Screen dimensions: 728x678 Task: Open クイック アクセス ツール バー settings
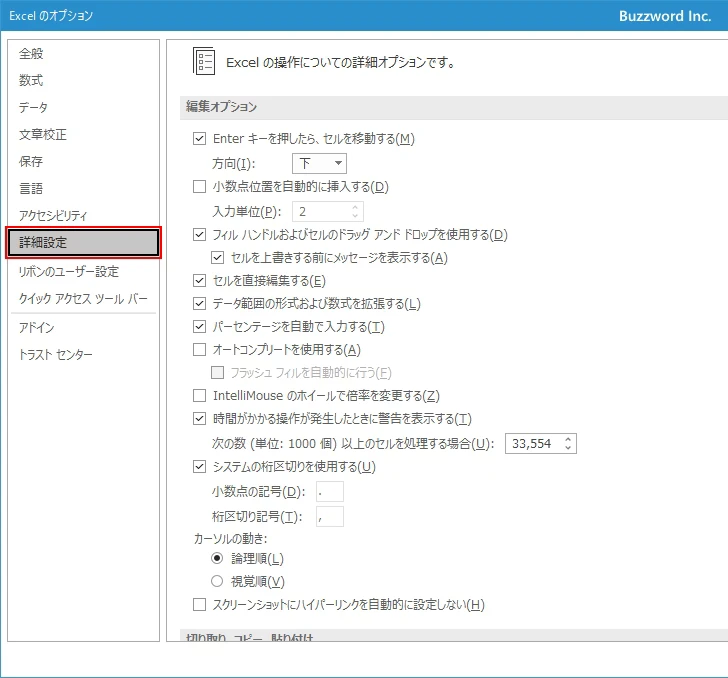coord(83,298)
